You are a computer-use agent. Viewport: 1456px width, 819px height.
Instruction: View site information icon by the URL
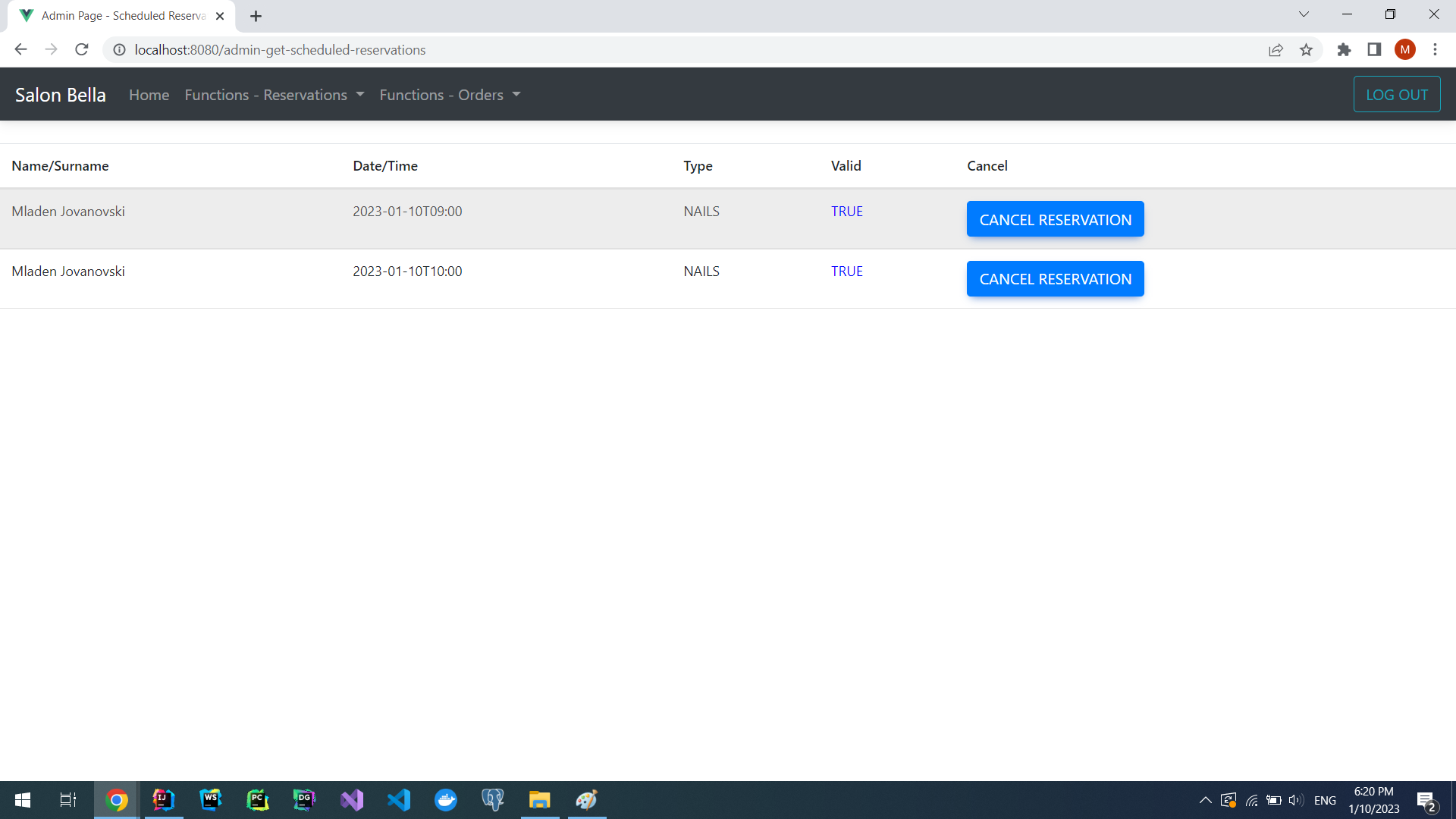pos(119,50)
